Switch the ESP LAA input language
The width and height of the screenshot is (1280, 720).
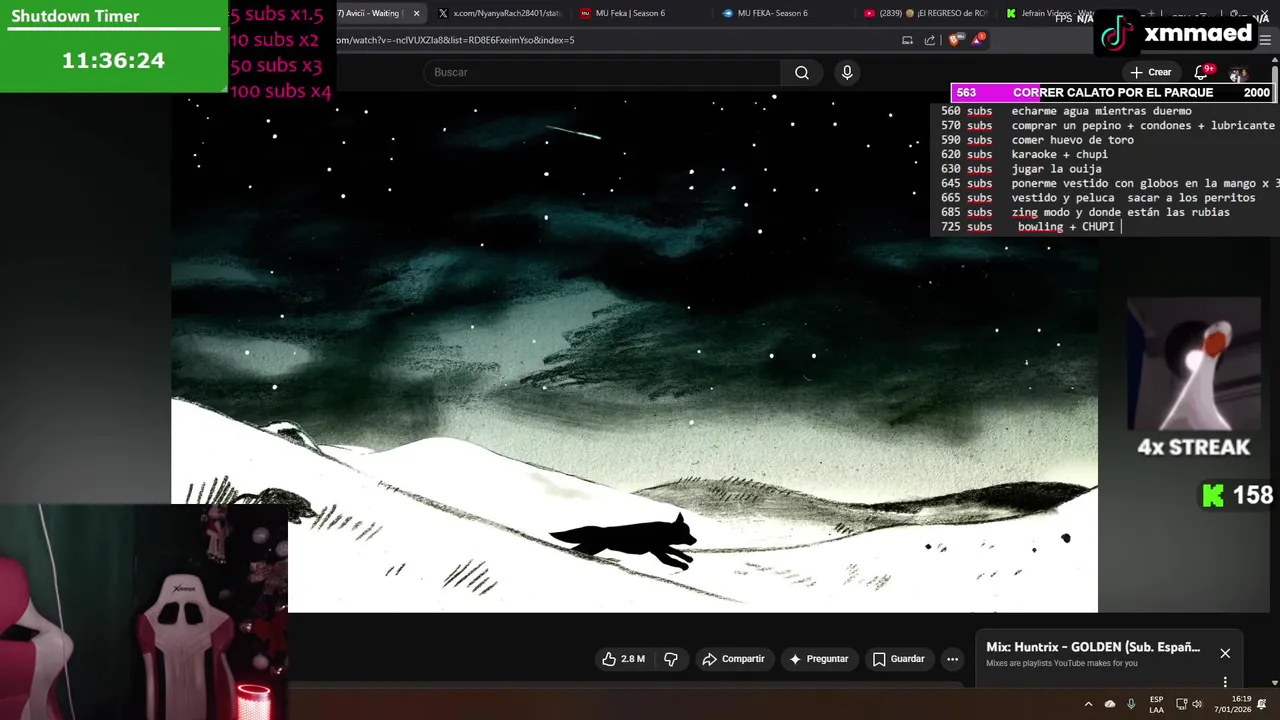[x=1157, y=704]
